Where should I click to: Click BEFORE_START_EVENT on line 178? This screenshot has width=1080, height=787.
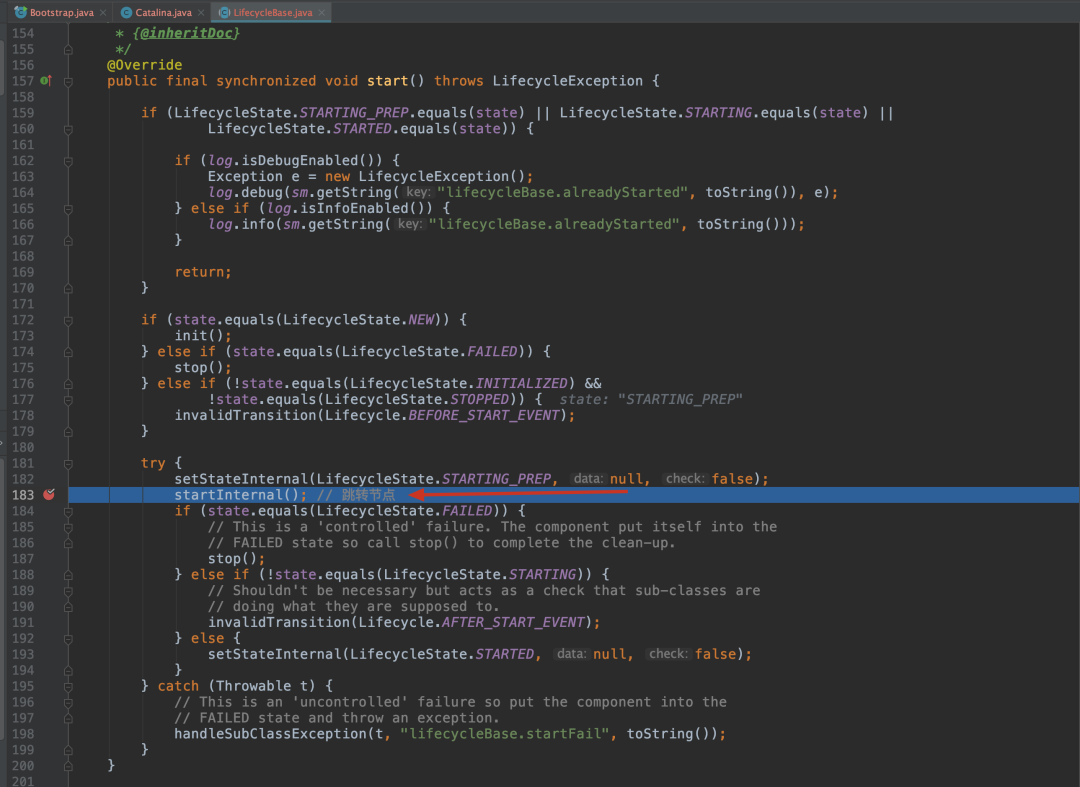(x=484, y=415)
